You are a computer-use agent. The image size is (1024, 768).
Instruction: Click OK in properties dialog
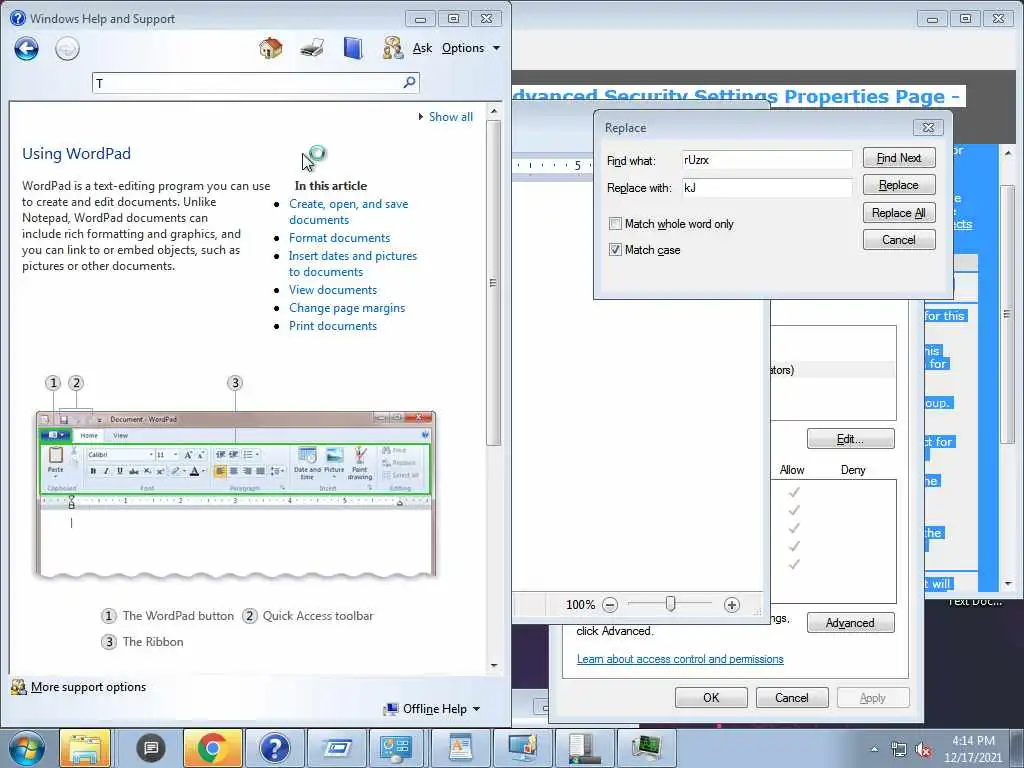pos(711,697)
